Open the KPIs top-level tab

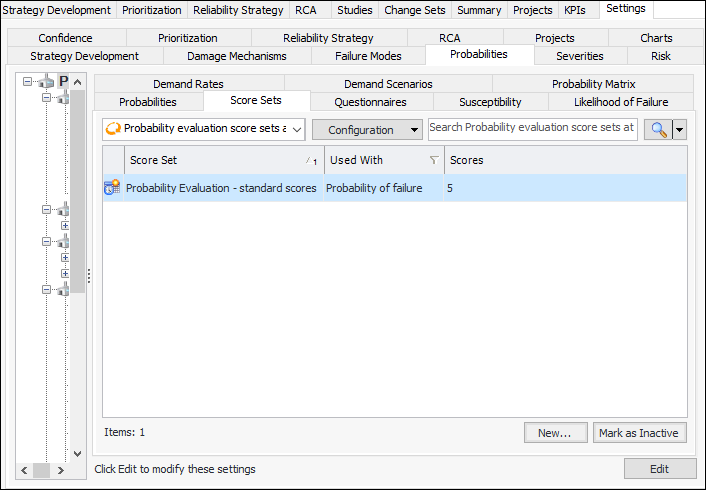click(x=575, y=10)
